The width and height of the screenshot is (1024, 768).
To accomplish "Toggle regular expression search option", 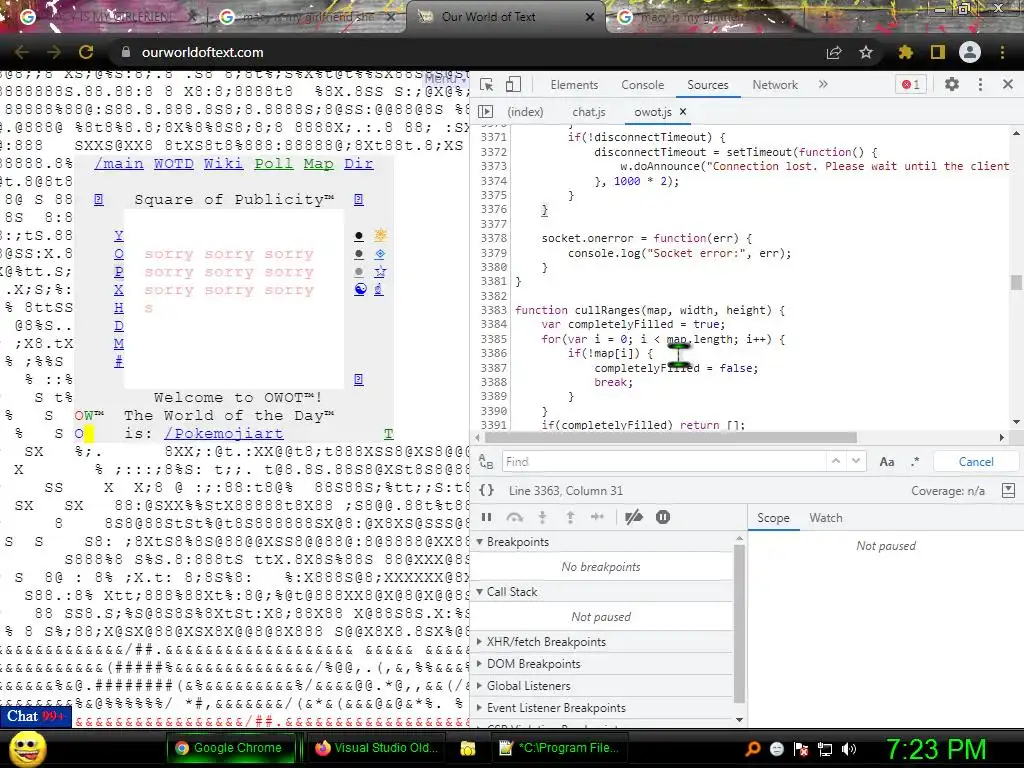I will (x=916, y=462).
